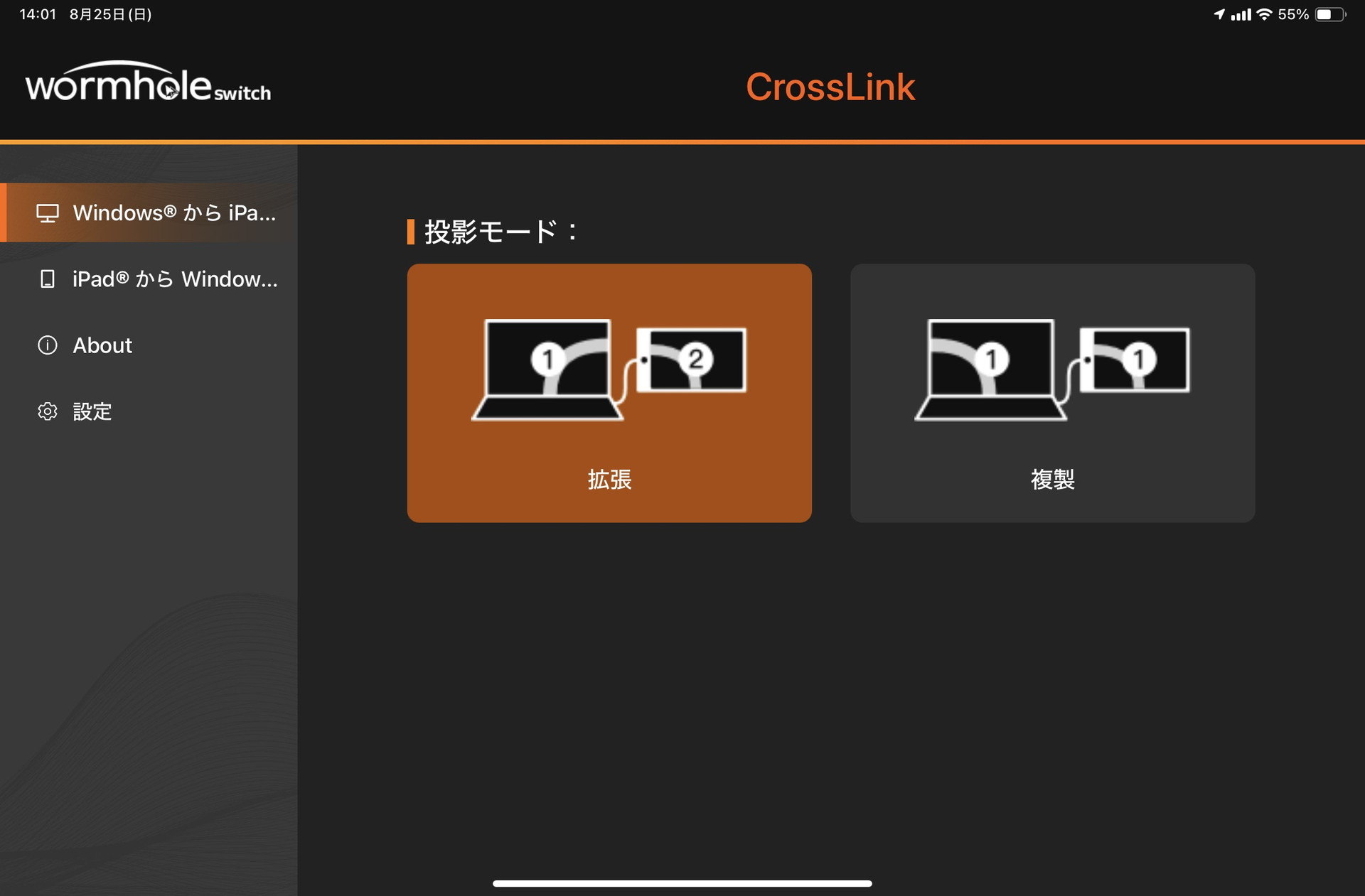
Task: Click the 投影モード section label
Action: click(x=498, y=230)
